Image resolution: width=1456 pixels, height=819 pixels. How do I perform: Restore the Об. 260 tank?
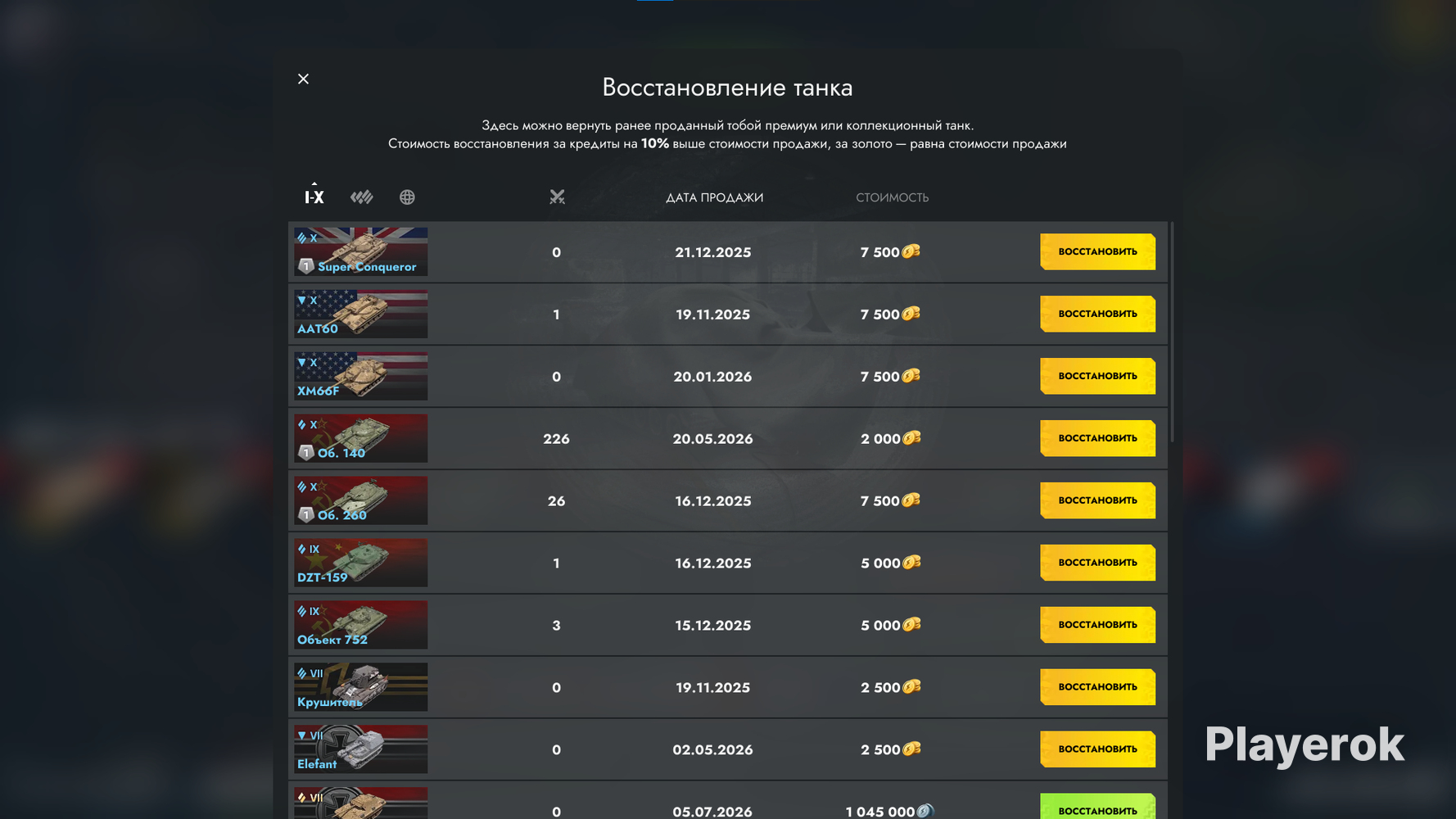coord(1097,500)
